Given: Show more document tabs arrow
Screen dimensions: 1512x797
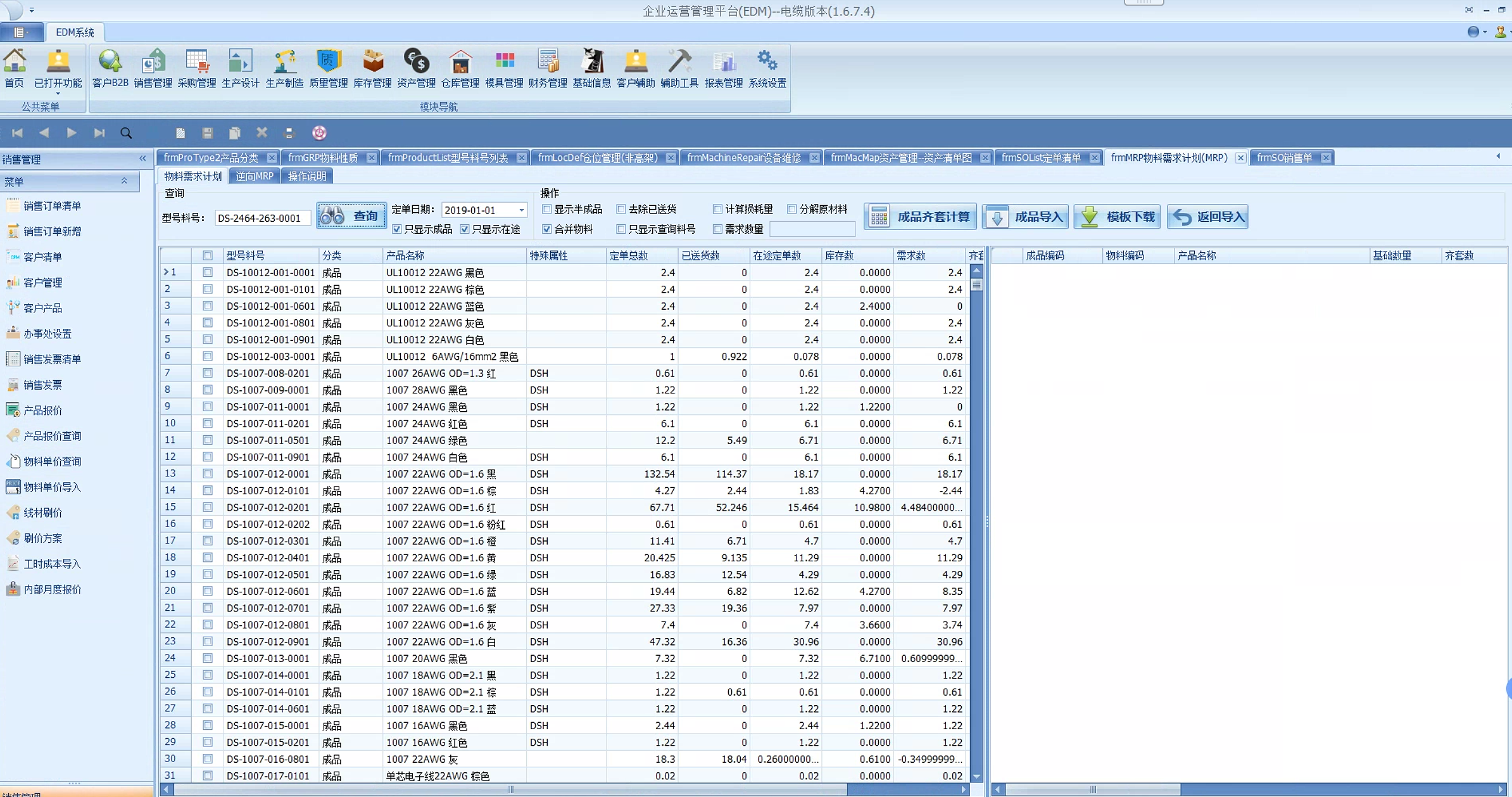Looking at the screenshot, I should [1498, 156].
